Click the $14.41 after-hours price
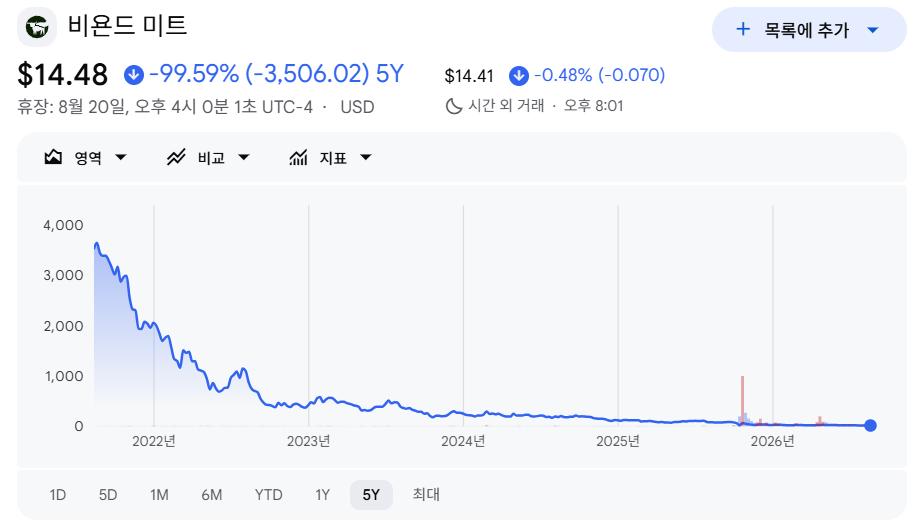918x528 pixels. (469, 76)
